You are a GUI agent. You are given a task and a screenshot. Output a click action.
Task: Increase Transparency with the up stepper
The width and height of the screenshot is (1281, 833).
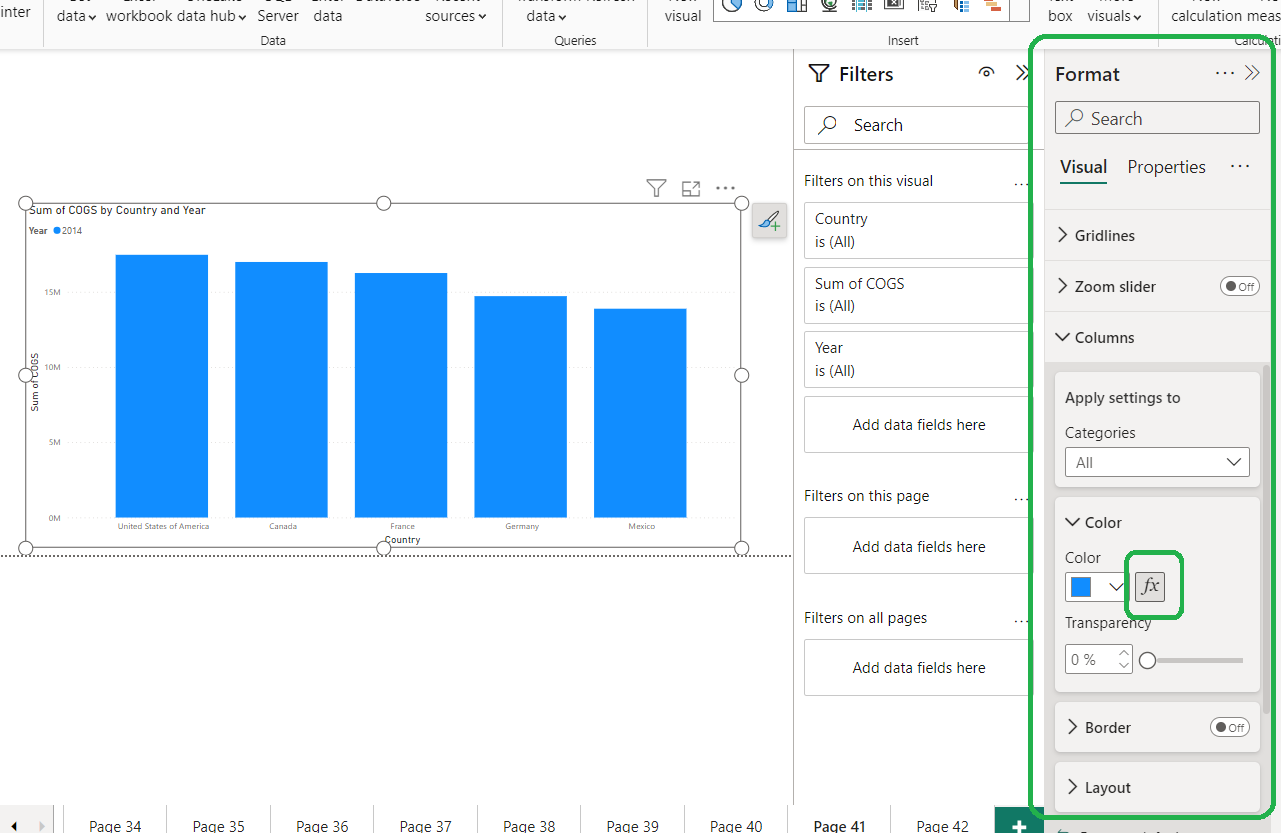[1124, 654]
